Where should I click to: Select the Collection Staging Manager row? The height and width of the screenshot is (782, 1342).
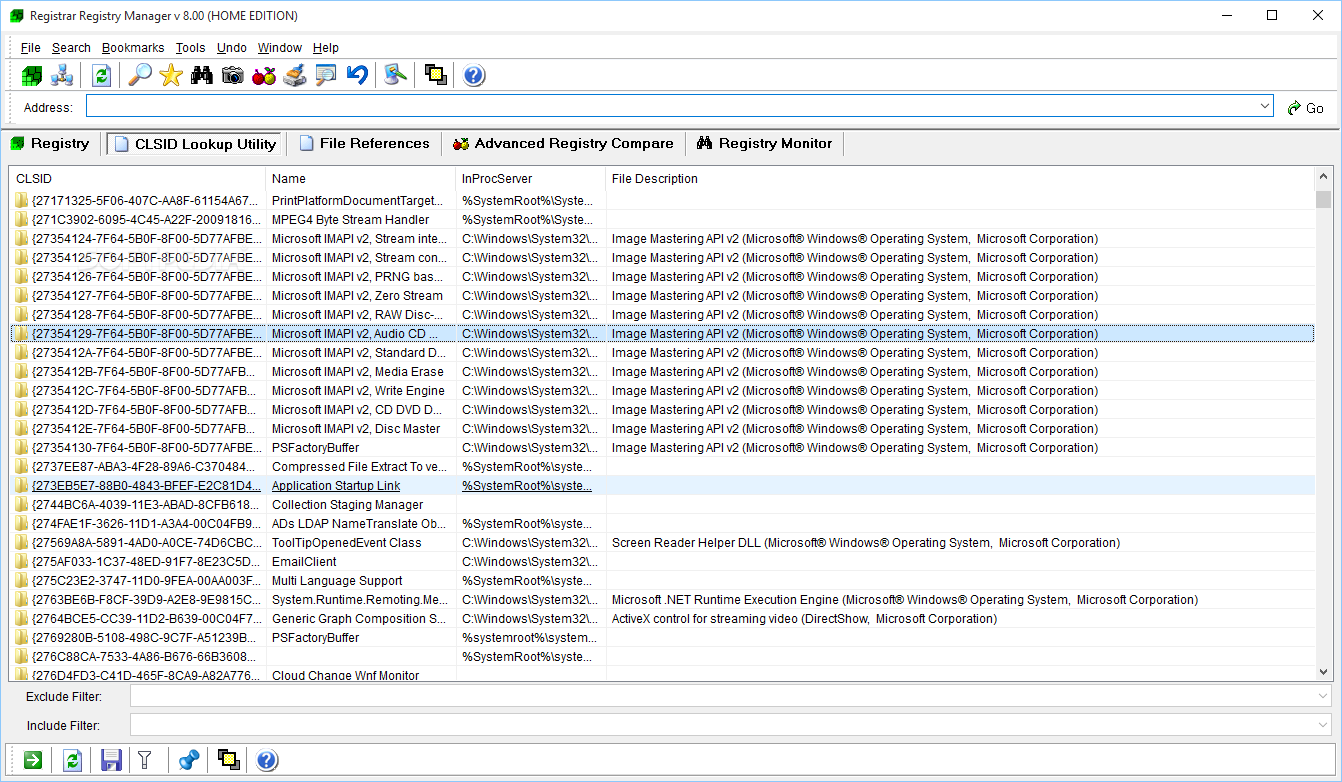pyautogui.click(x=662, y=505)
